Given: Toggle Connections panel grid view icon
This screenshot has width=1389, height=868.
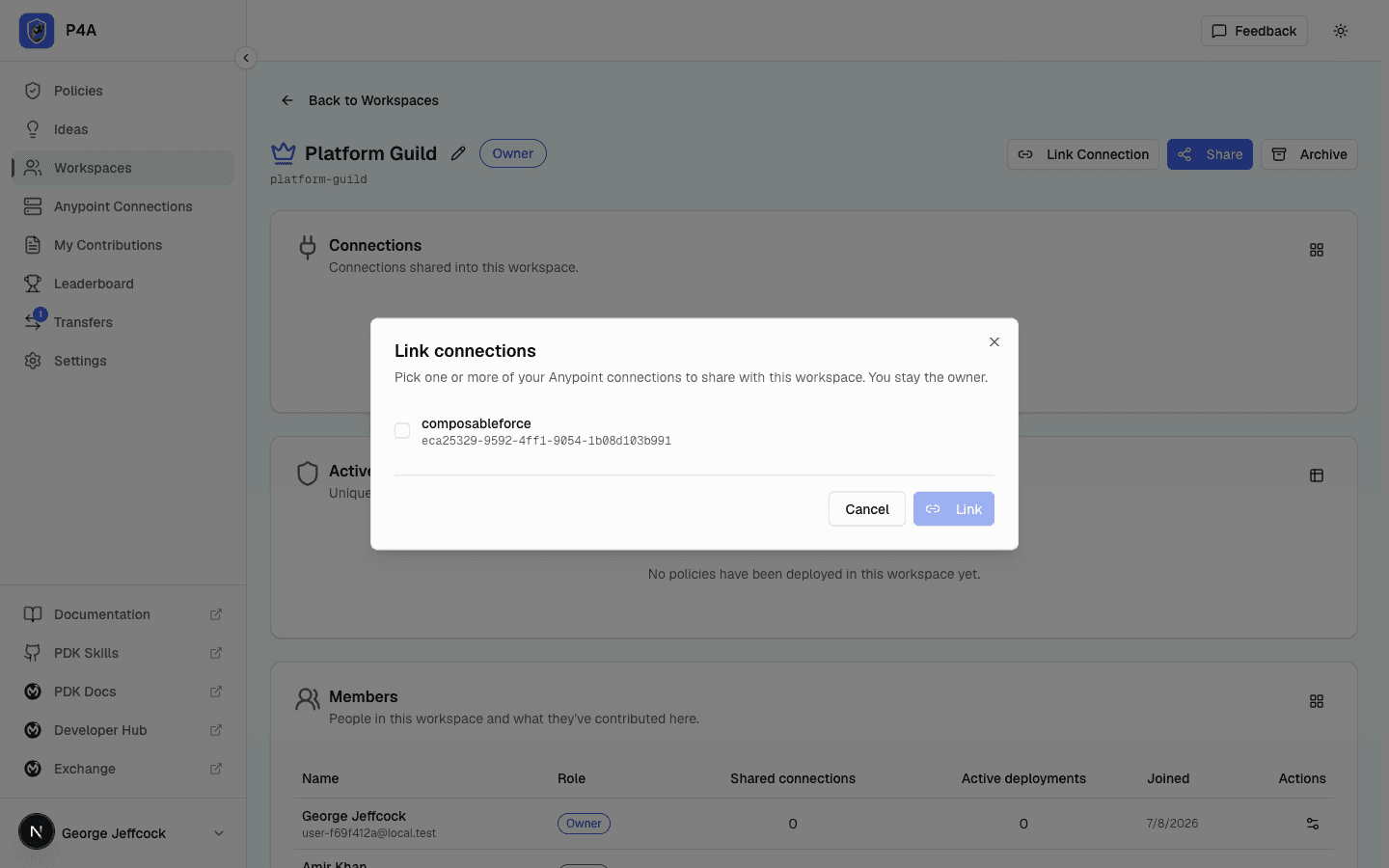Looking at the screenshot, I should pos(1317,250).
